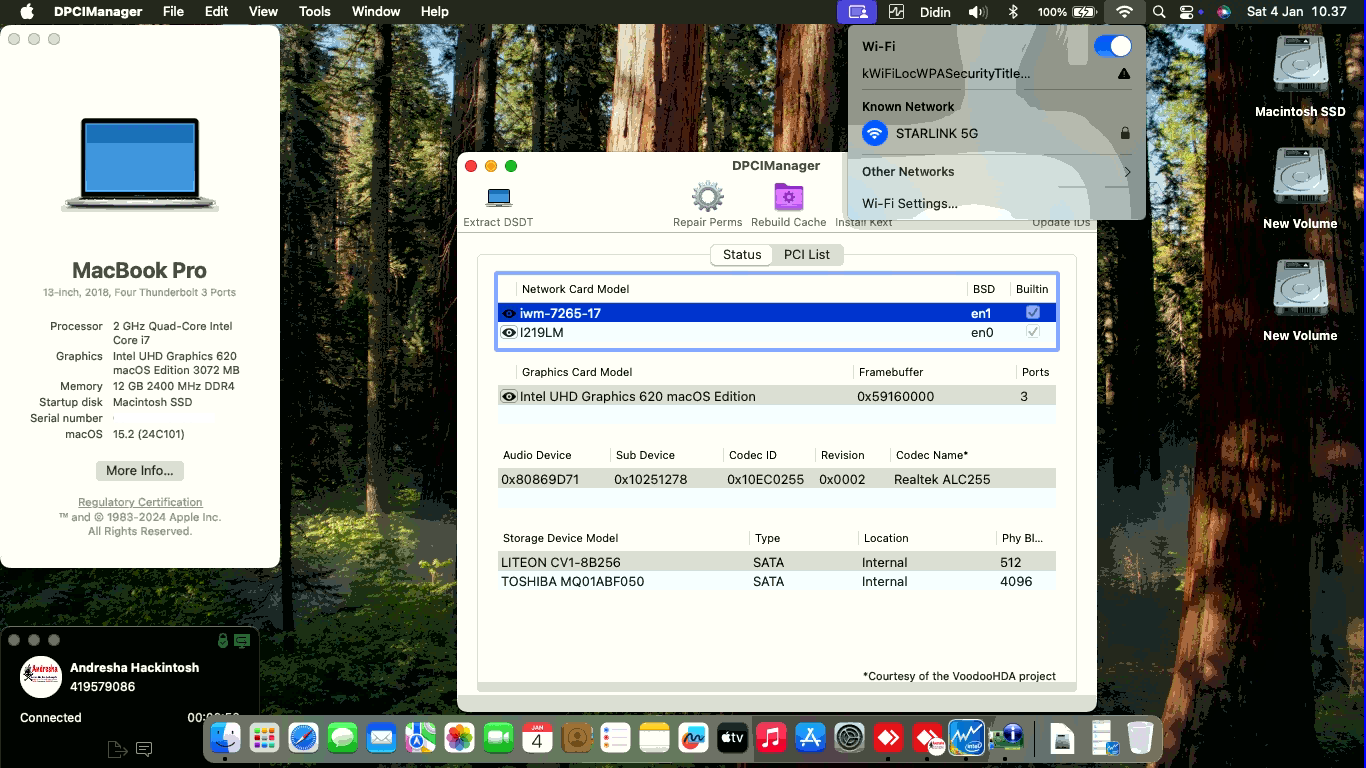Screen dimensions: 1366x768
Task: Click the Rebuild Cache toolbar icon
Action: 788,195
